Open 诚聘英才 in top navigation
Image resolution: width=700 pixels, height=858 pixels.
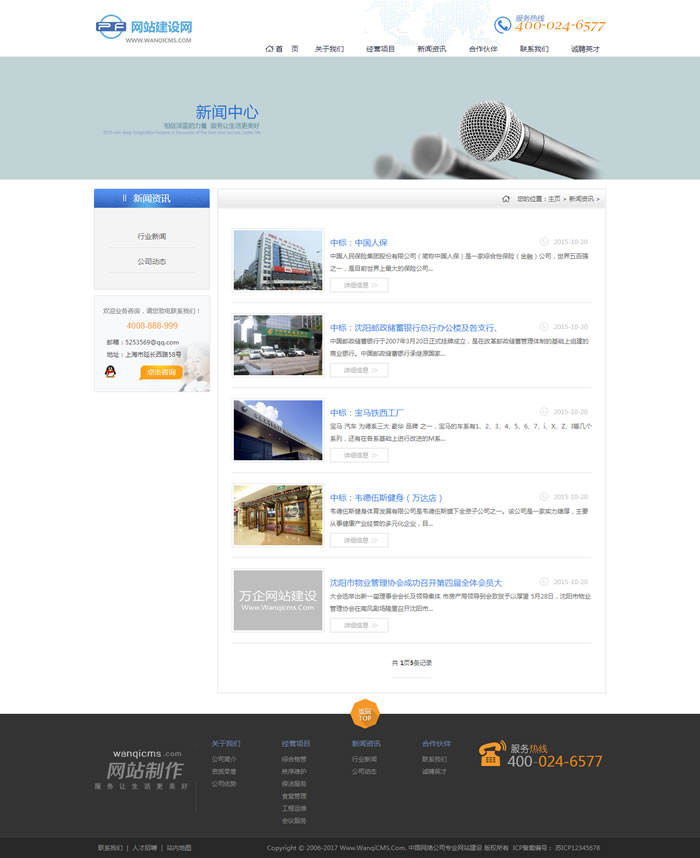click(586, 49)
